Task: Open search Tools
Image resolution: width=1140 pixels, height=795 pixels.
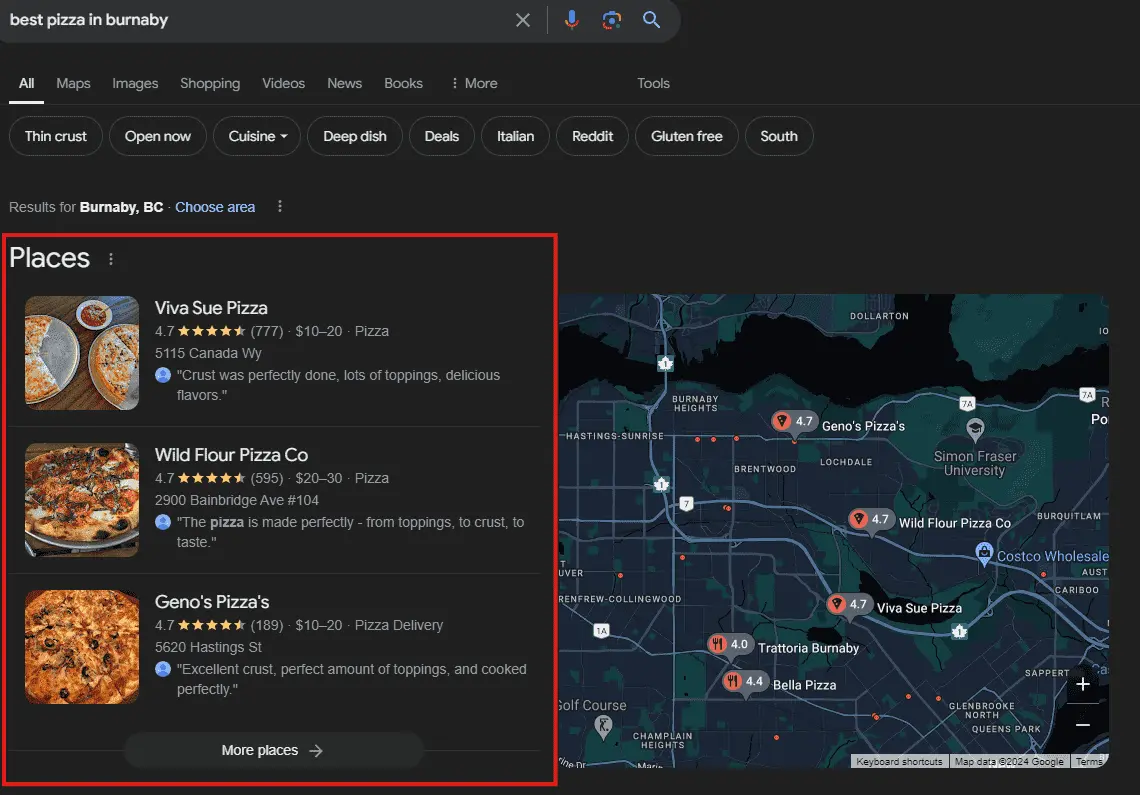Action: coord(654,84)
